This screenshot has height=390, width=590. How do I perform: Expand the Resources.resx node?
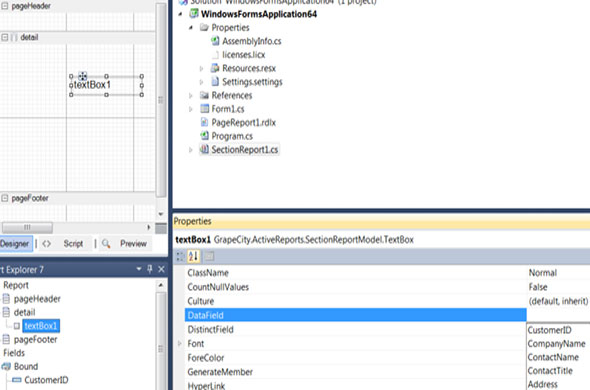(x=201, y=69)
